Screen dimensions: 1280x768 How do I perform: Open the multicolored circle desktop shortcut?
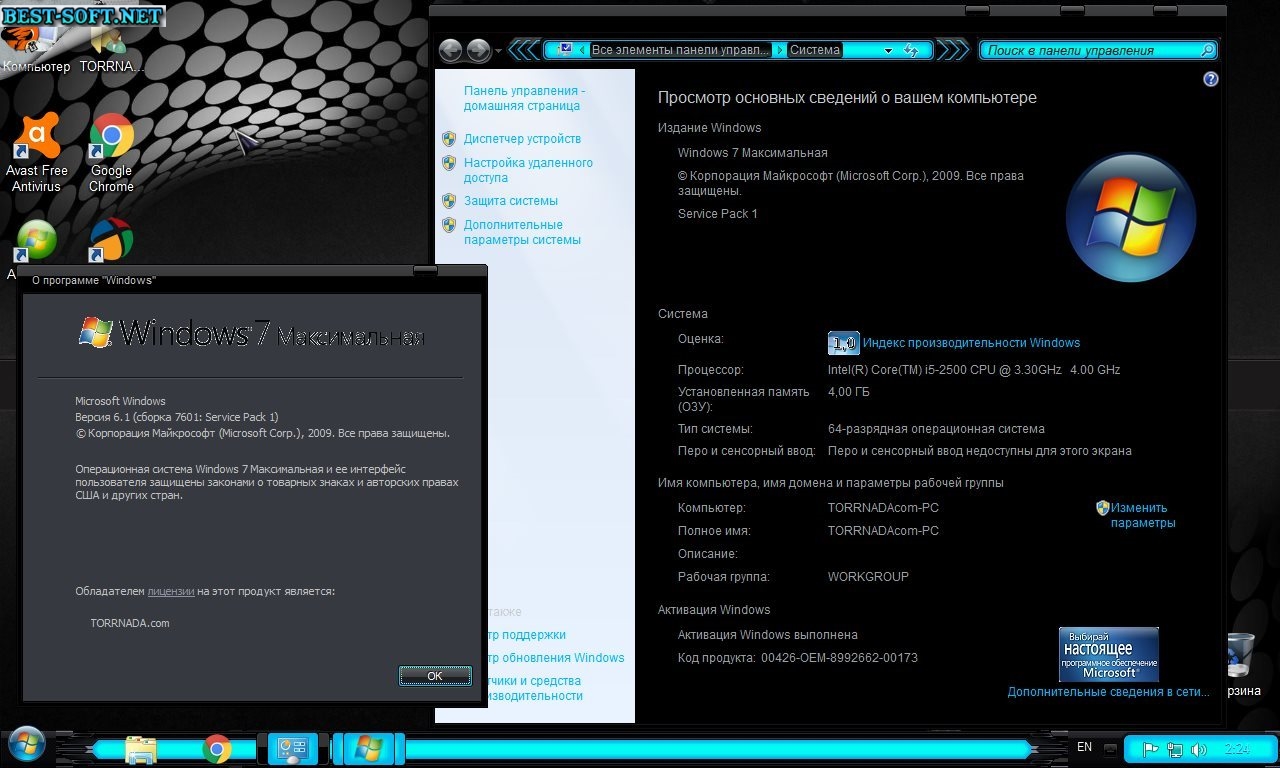point(111,241)
